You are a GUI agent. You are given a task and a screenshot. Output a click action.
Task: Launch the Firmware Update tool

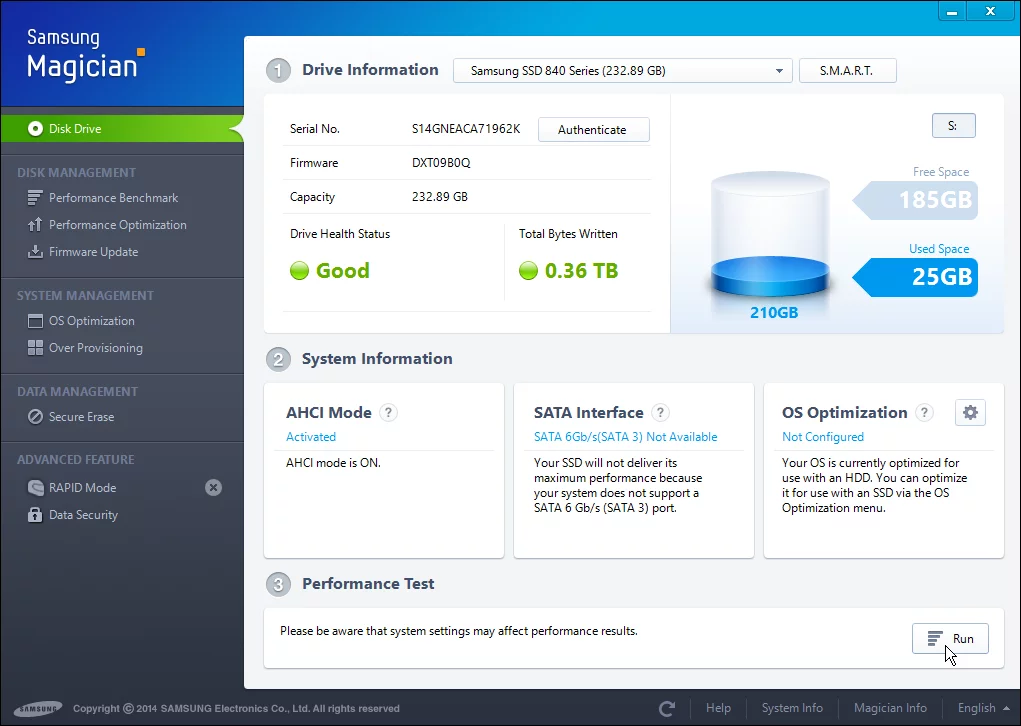pos(94,251)
